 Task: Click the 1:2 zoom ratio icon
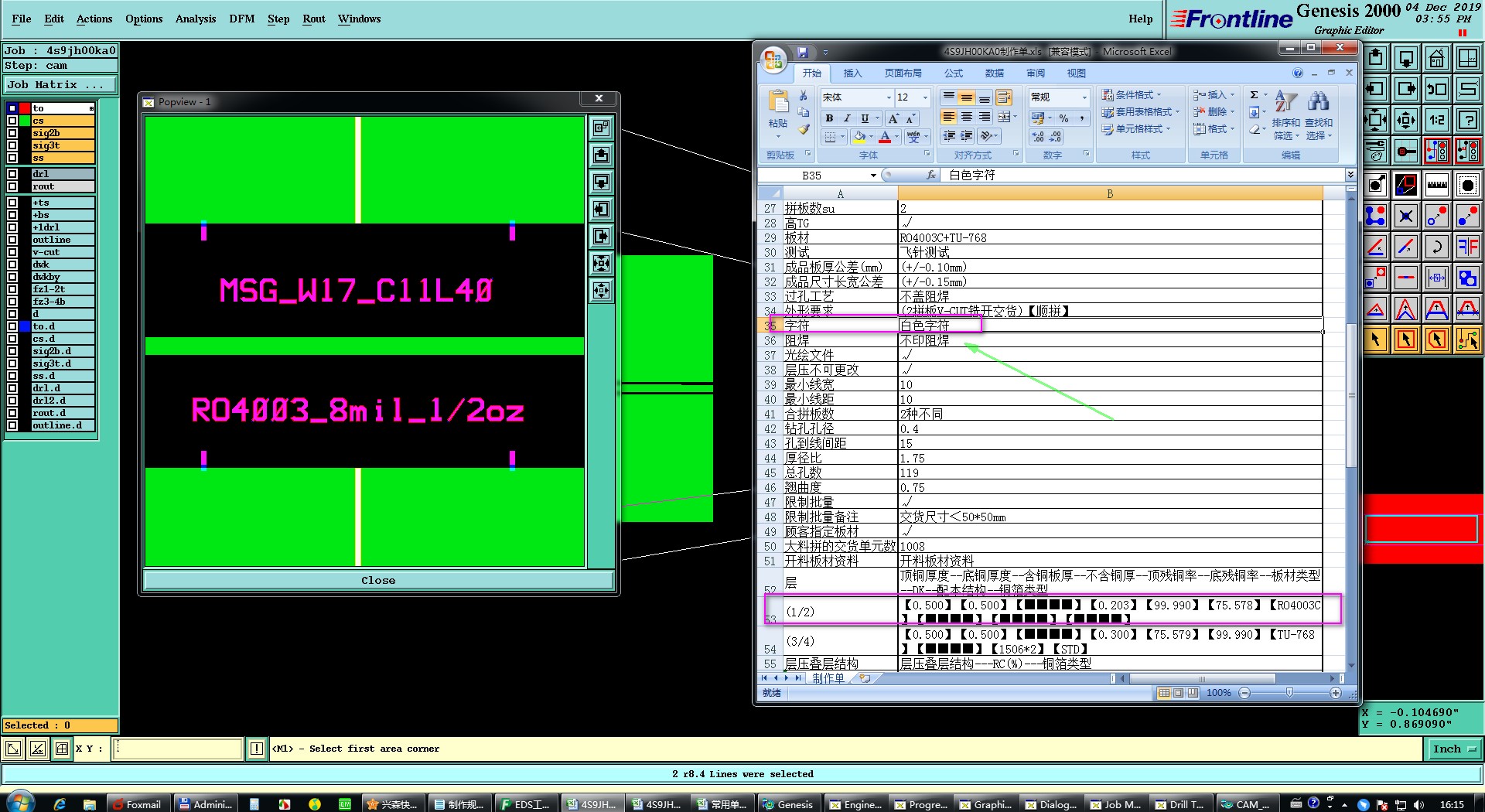click(1436, 120)
